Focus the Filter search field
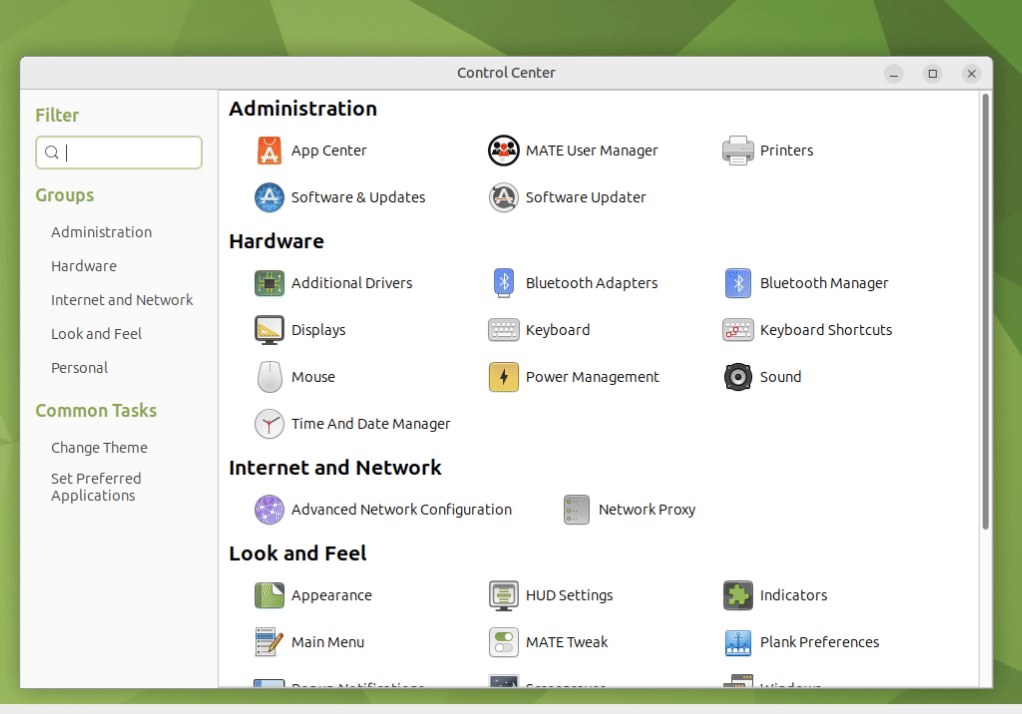1022x714 pixels. 119,153
